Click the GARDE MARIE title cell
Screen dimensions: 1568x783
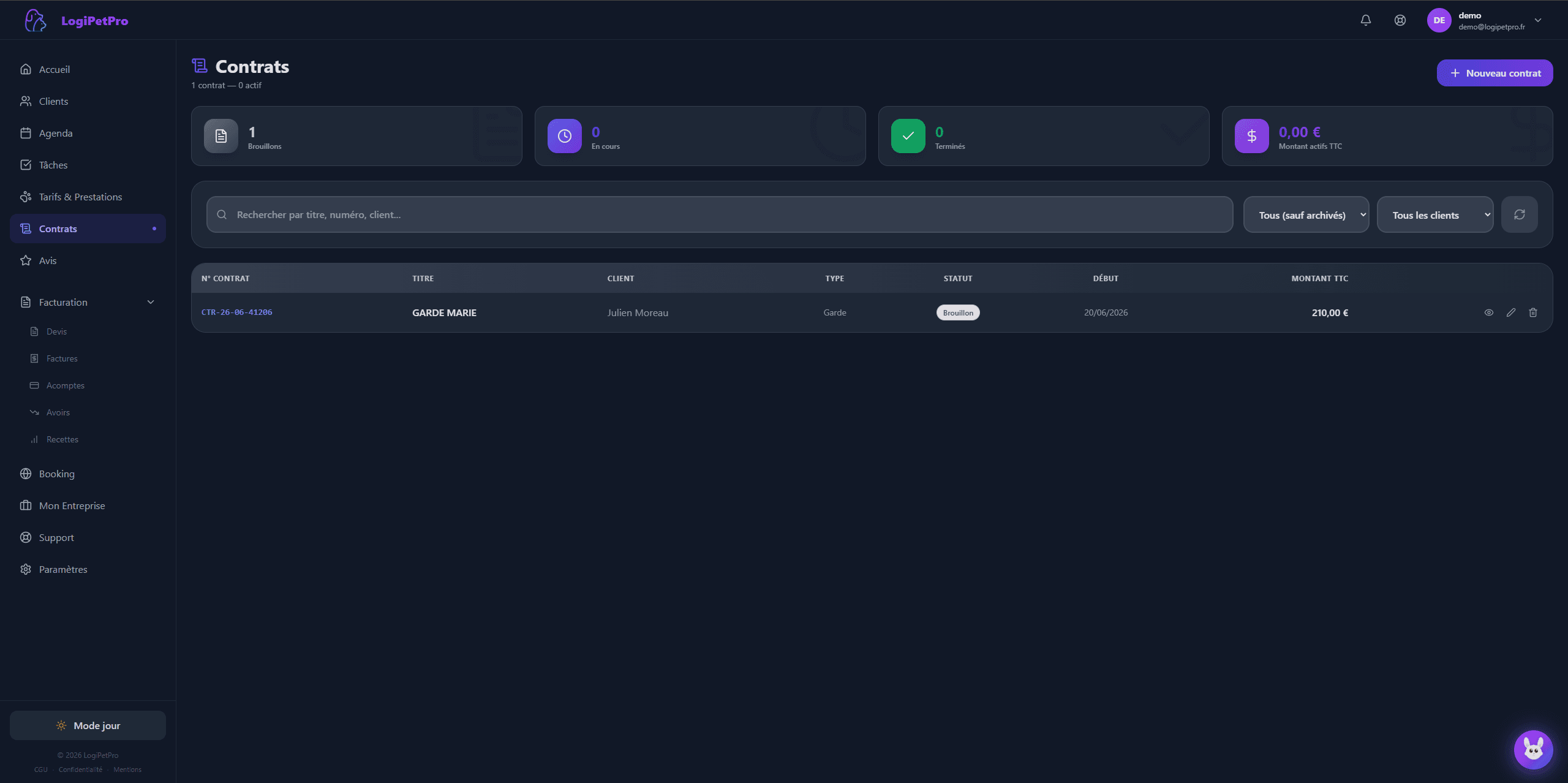click(x=444, y=312)
